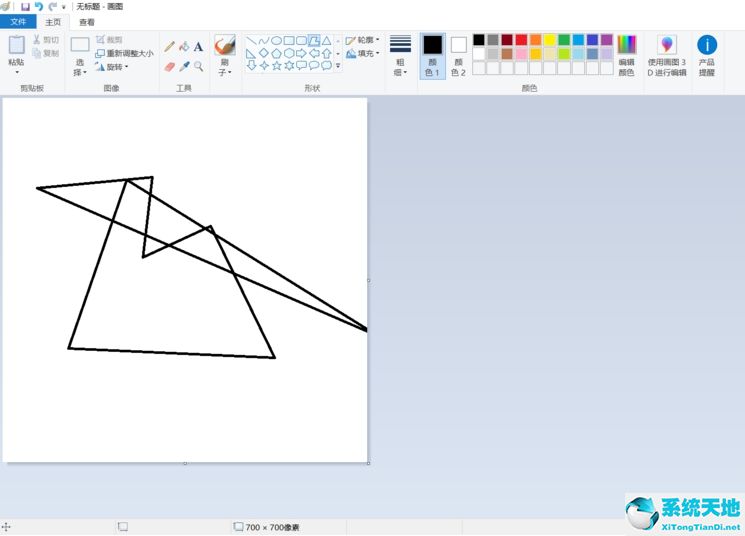Click the 重新调整大小 resize button
Image resolution: width=745 pixels, height=536 pixels.
click(x=124, y=53)
